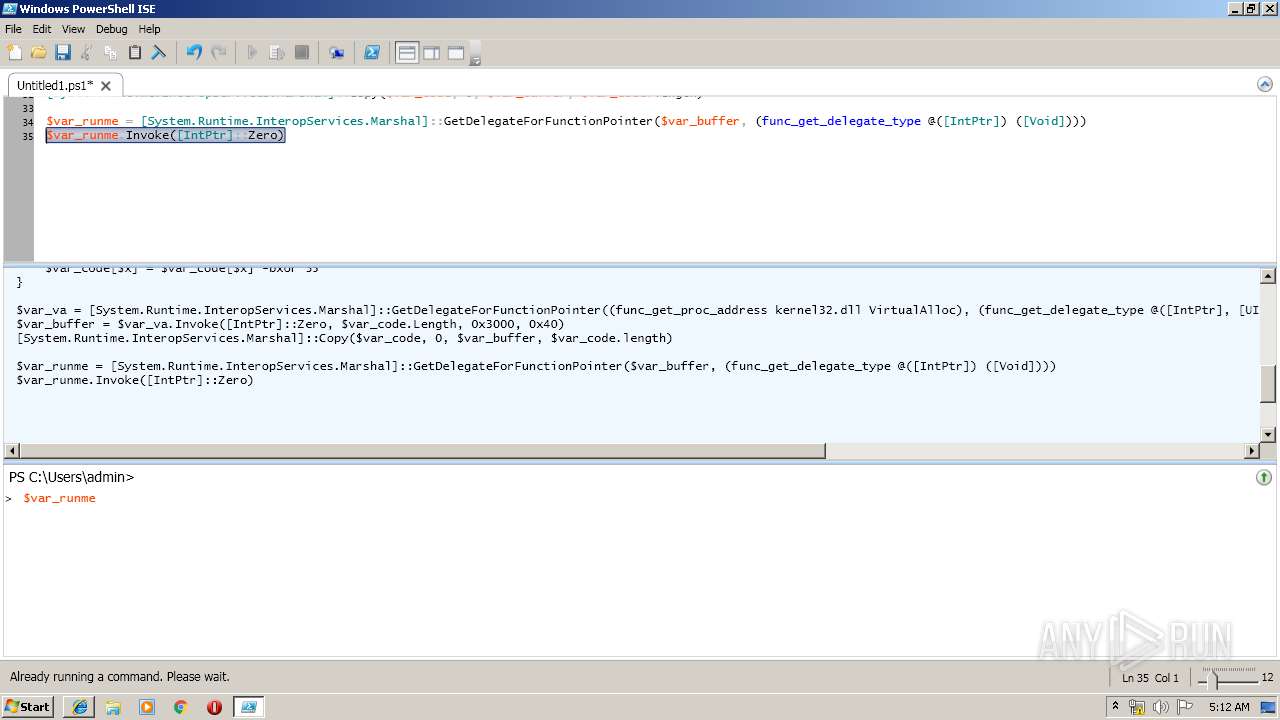Select the Untitled1.ps1* script tab
Screen dimensions: 1280x720
(x=55, y=86)
